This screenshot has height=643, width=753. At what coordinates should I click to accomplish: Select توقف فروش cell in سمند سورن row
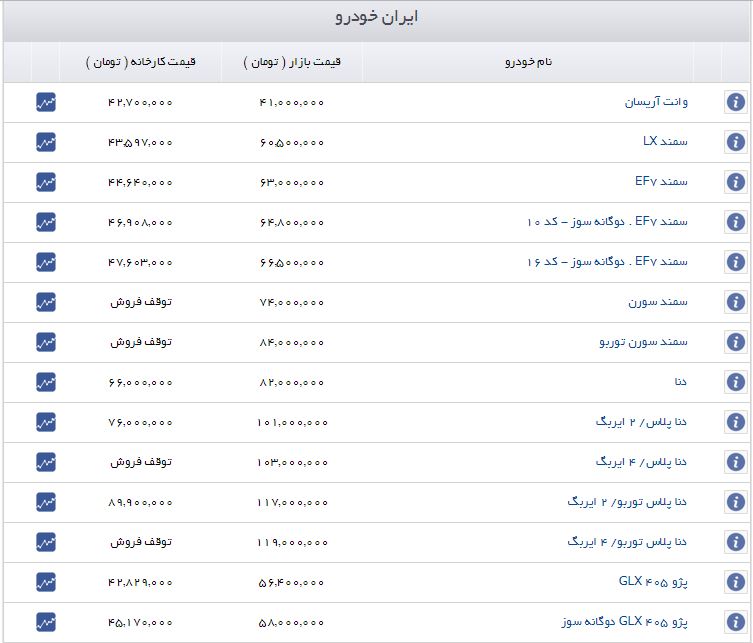(x=141, y=302)
